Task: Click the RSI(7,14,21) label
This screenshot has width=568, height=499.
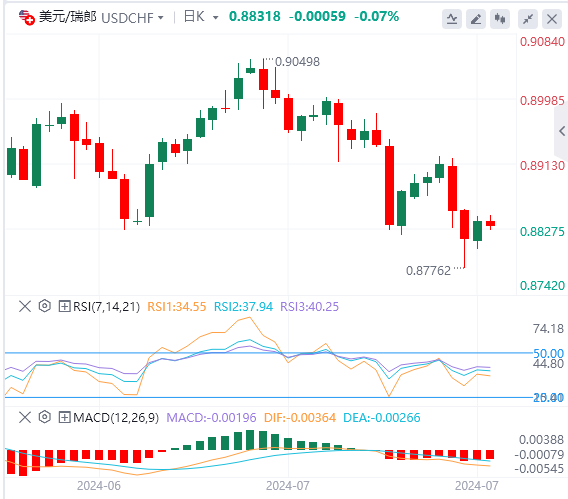Action: (x=106, y=307)
